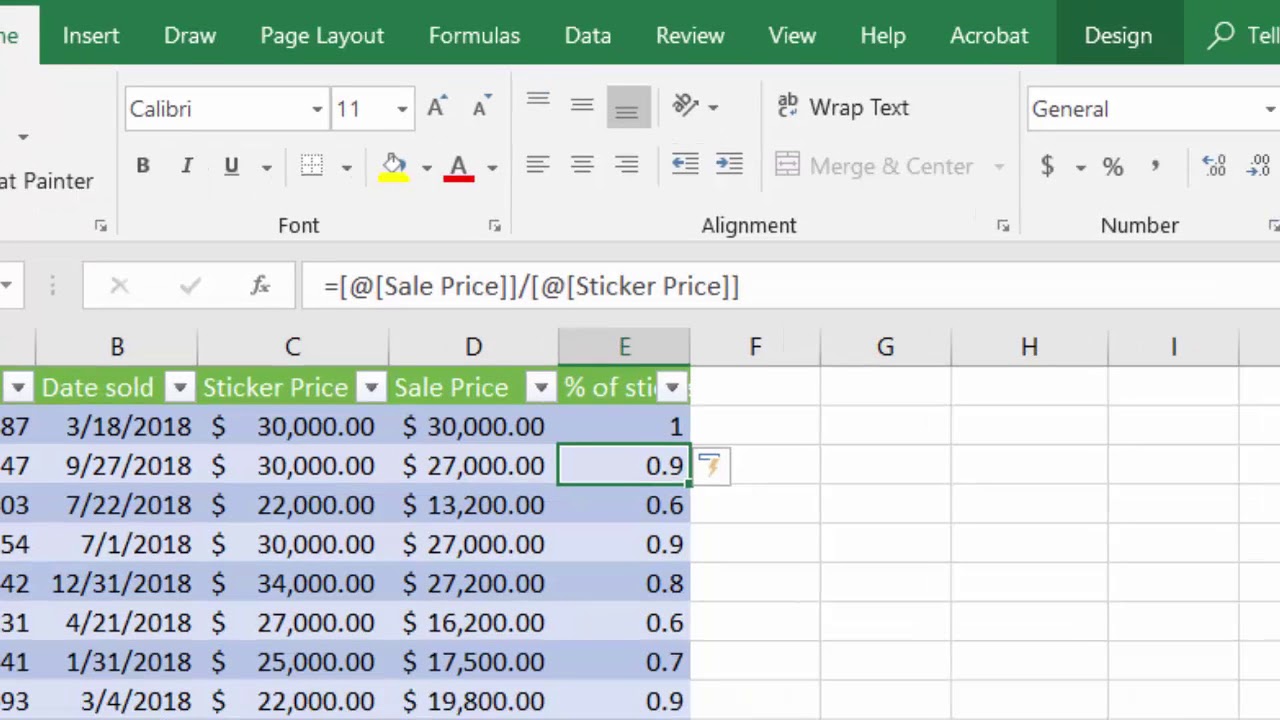Open Alignment dialog launcher
Screen dimensions: 1280x720
click(1003, 226)
